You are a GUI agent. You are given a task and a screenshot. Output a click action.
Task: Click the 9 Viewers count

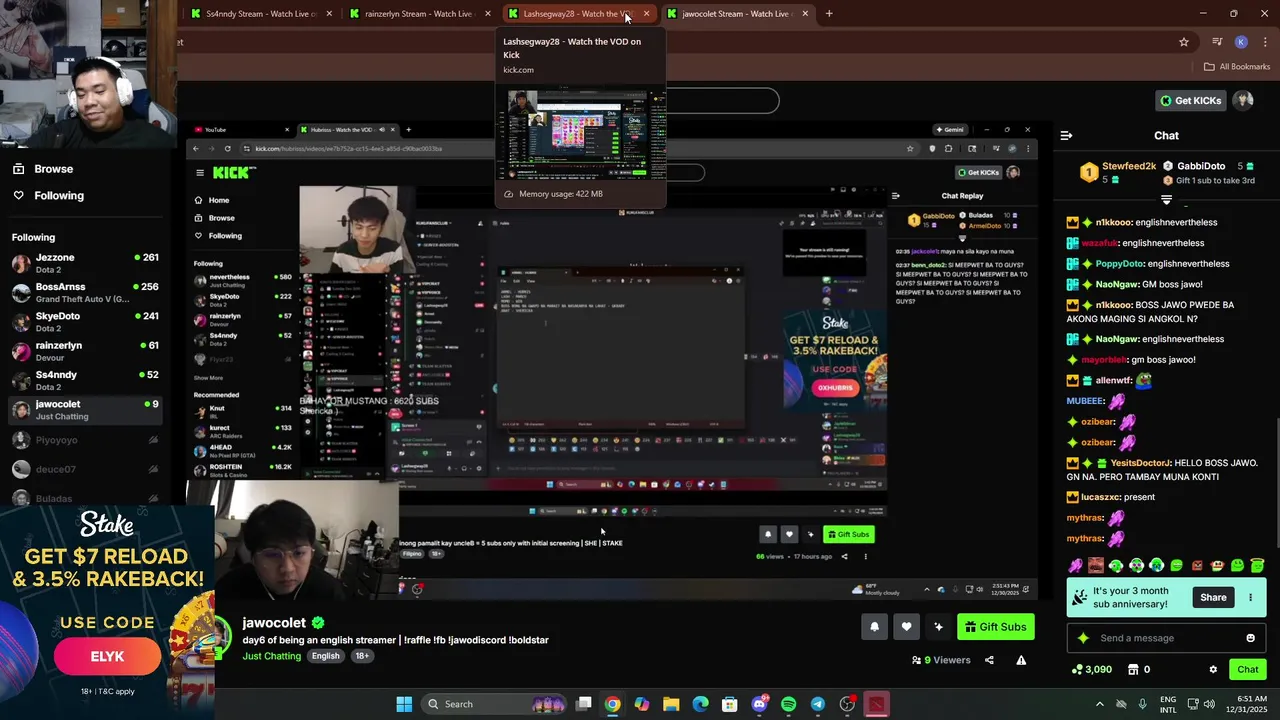pyautogui.click(x=941, y=660)
